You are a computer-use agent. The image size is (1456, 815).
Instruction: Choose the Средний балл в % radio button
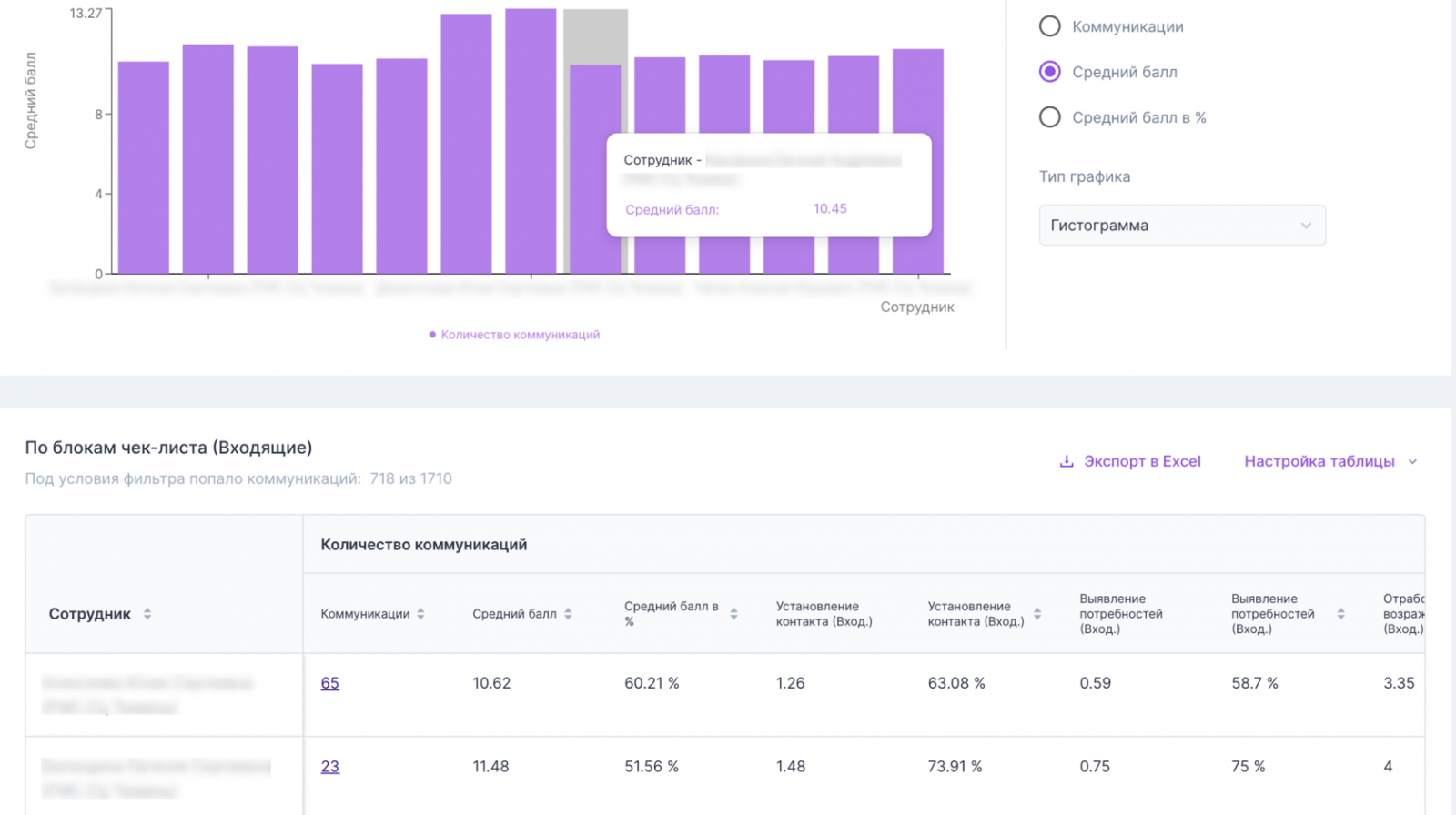point(1050,117)
